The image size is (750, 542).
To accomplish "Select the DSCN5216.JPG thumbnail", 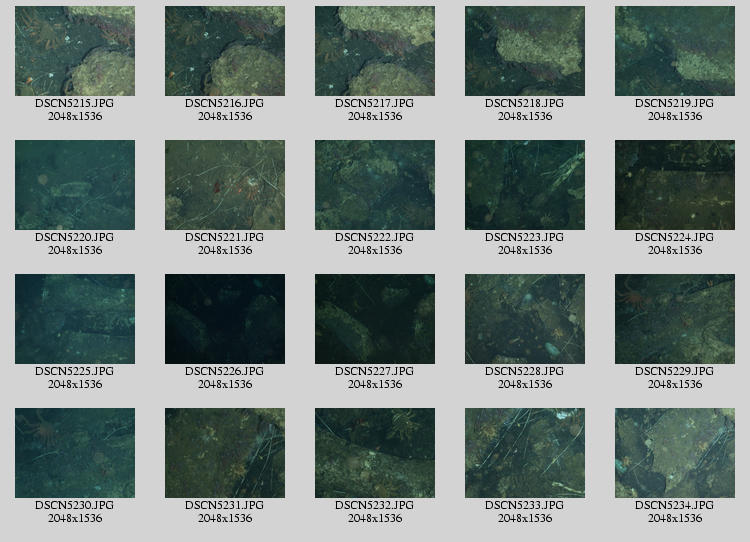I will point(225,51).
